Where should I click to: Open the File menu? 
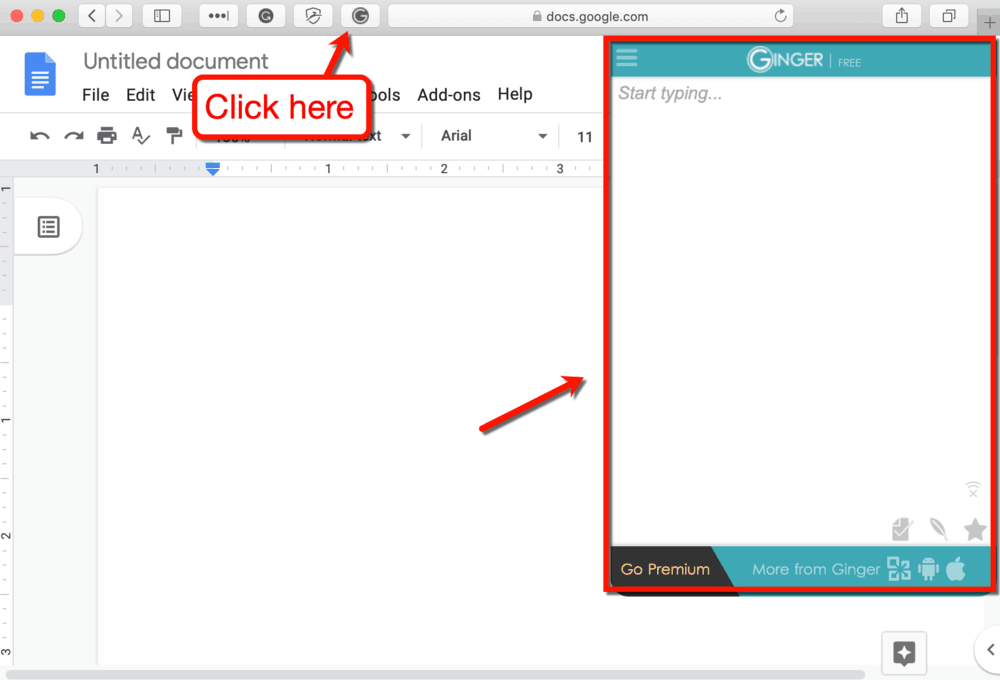[x=96, y=95]
